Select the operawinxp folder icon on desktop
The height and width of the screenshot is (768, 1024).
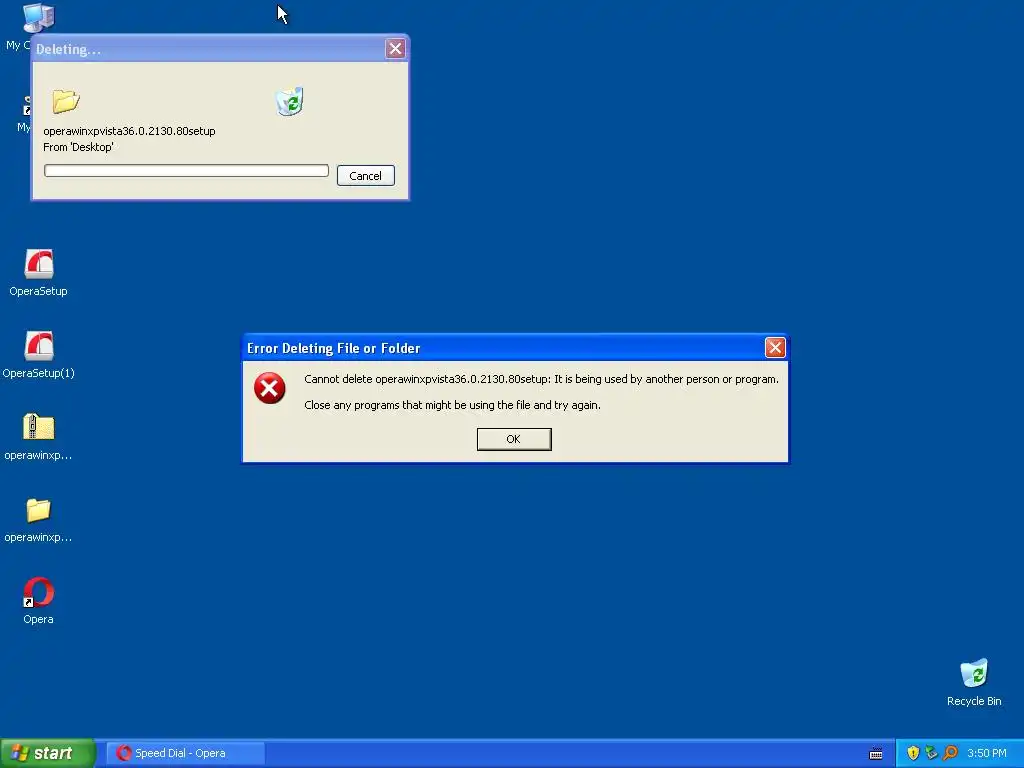click(39, 519)
